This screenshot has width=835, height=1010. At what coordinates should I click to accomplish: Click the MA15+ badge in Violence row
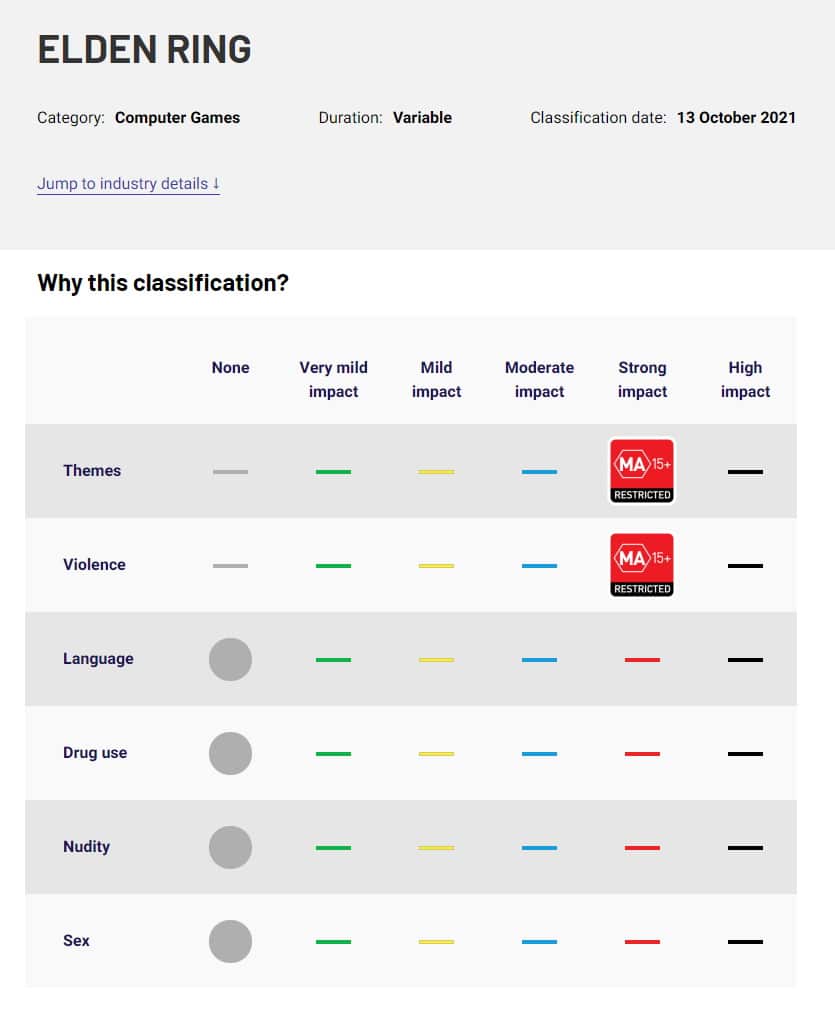pos(642,565)
